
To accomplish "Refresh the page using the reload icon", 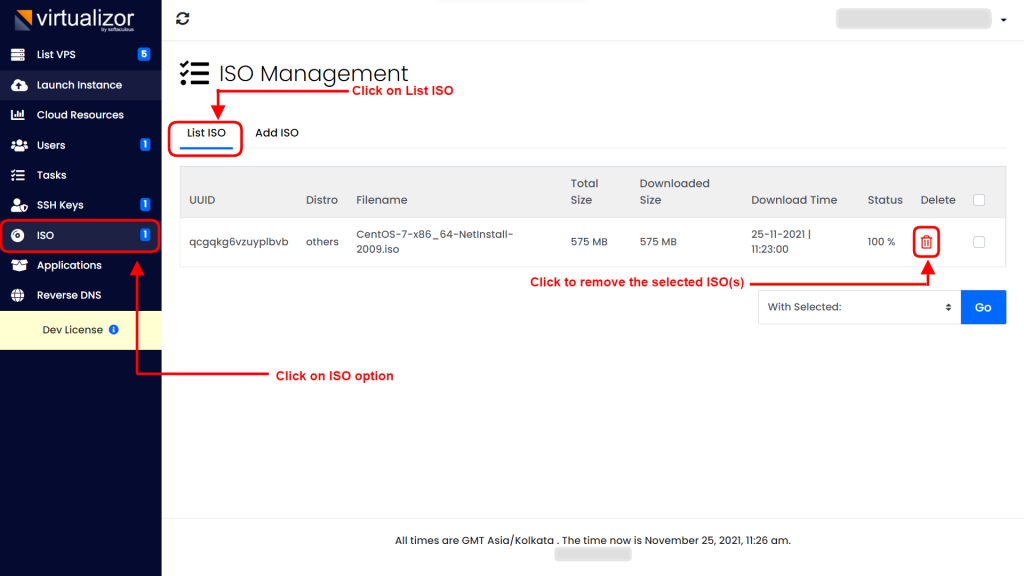I will point(181,18).
